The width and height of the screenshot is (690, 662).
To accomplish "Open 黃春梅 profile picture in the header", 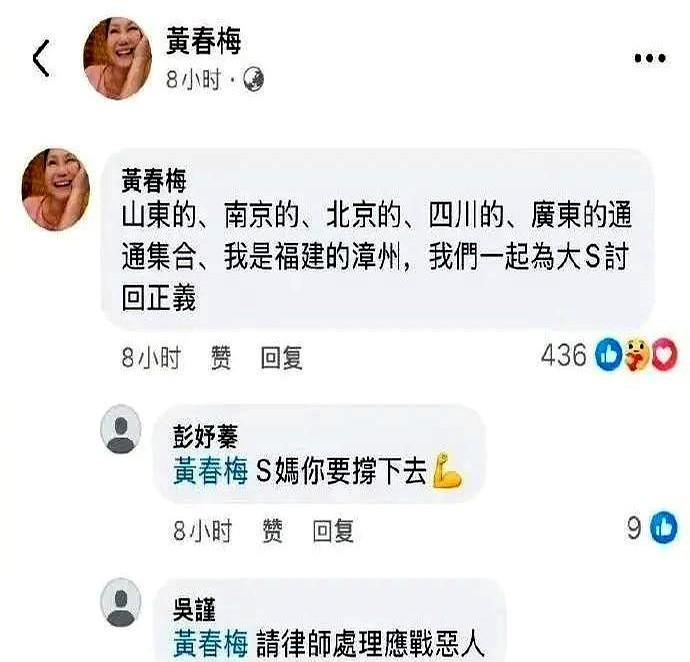I will pyautogui.click(x=117, y=59).
